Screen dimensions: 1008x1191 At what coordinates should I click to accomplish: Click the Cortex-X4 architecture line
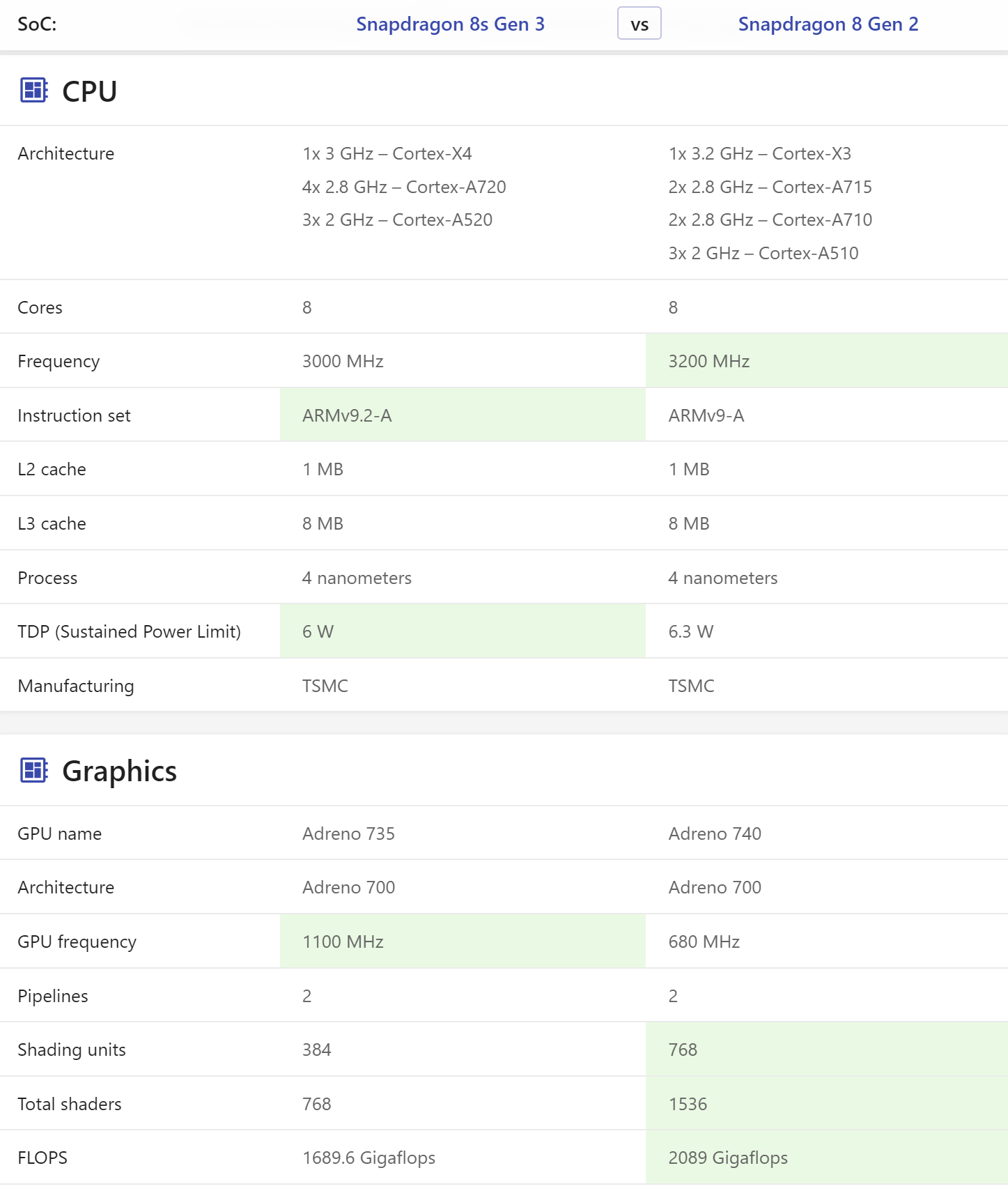tap(387, 153)
